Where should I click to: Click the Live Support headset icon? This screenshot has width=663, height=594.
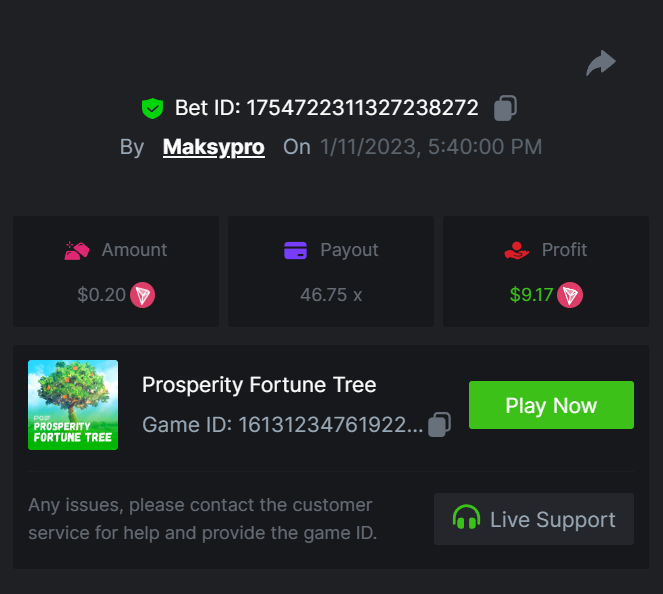click(466, 519)
